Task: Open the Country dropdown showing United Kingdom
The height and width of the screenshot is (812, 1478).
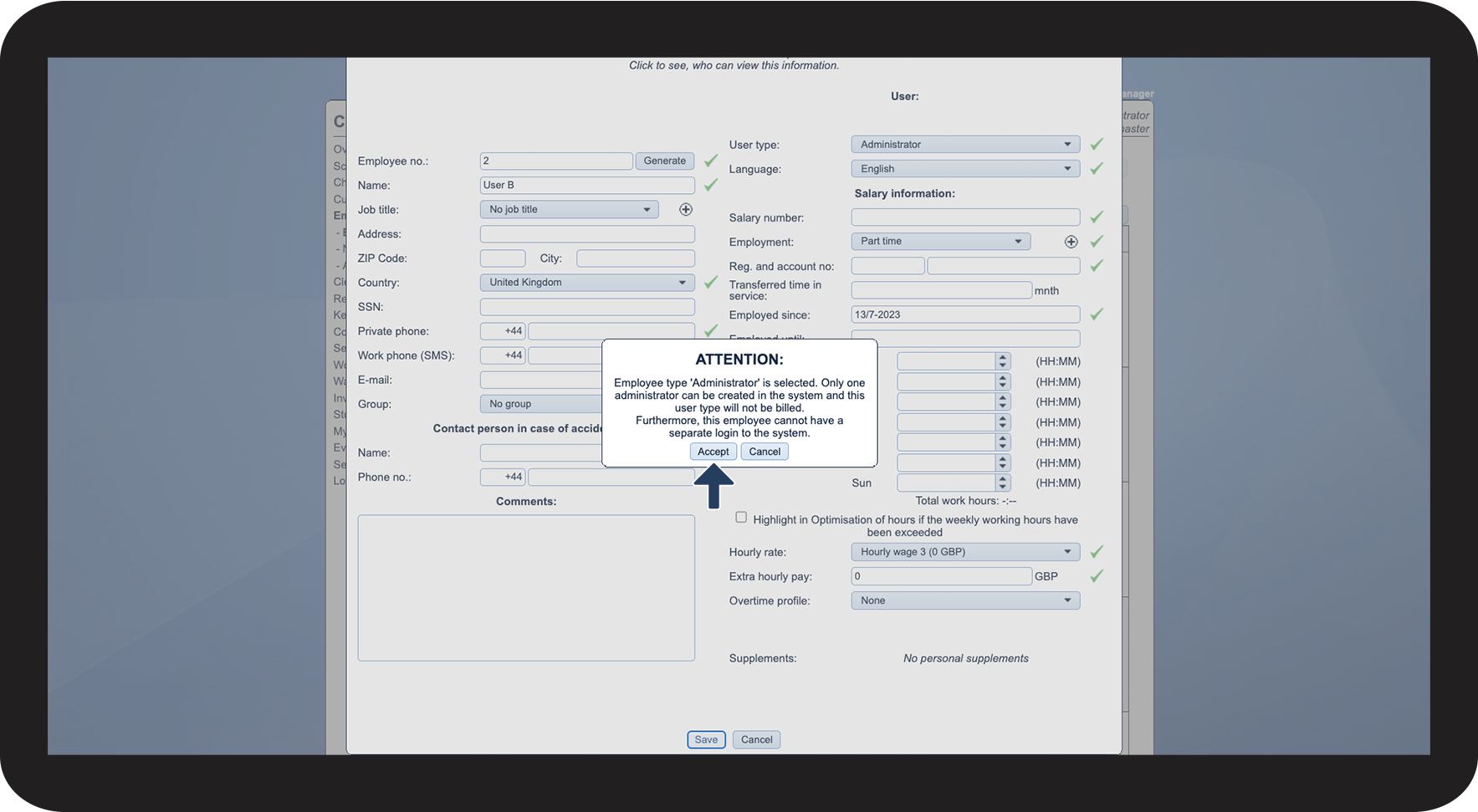Action: pos(587,283)
